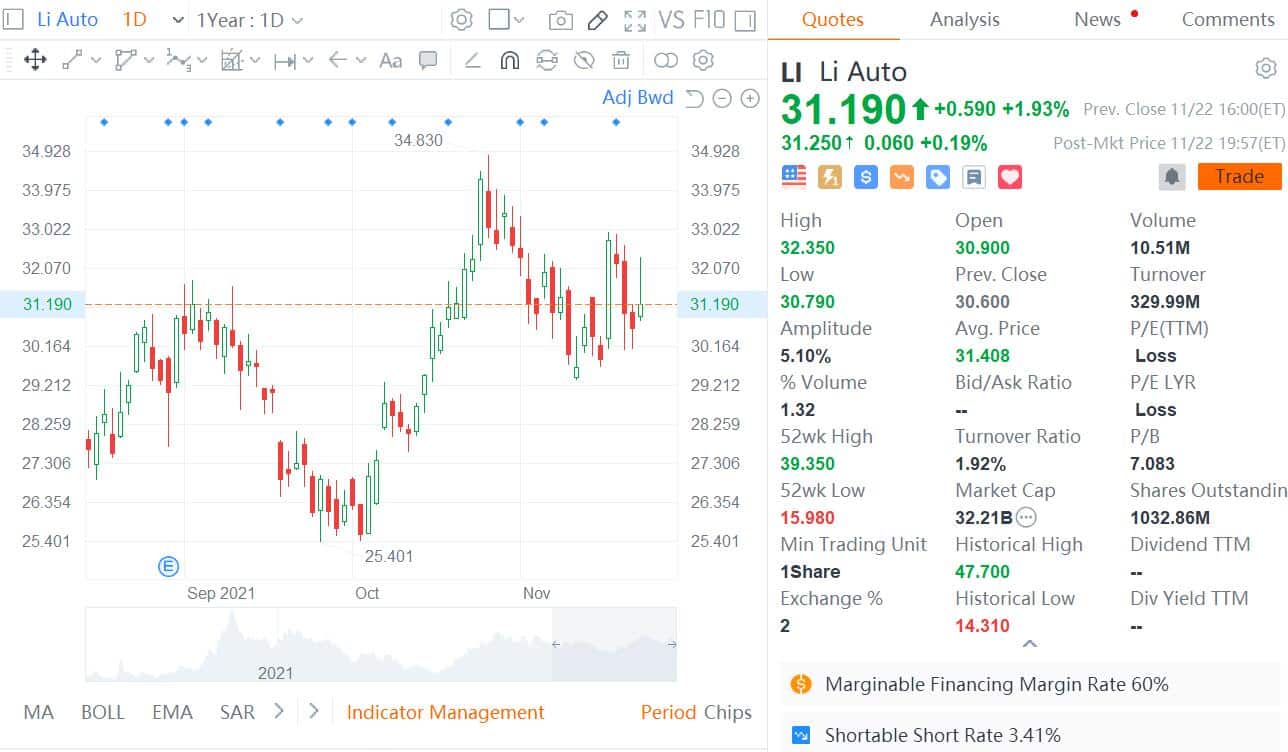
Task: Delete drawings using the trash icon
Action: pos(621,60)
